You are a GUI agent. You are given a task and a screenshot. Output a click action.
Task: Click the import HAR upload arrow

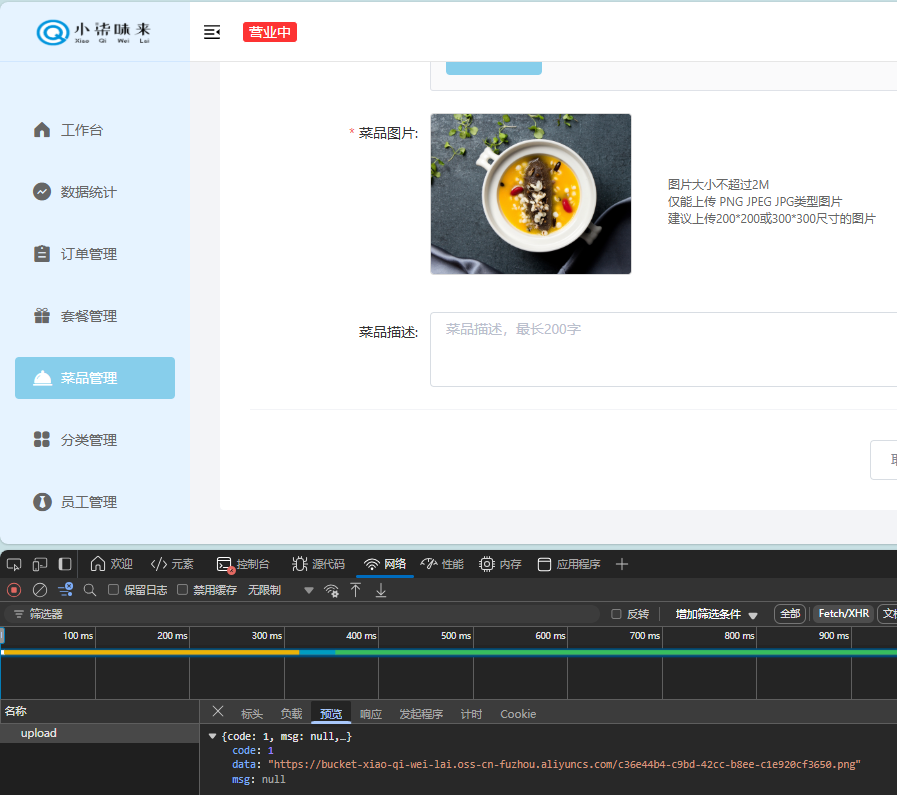pos(355,590)
